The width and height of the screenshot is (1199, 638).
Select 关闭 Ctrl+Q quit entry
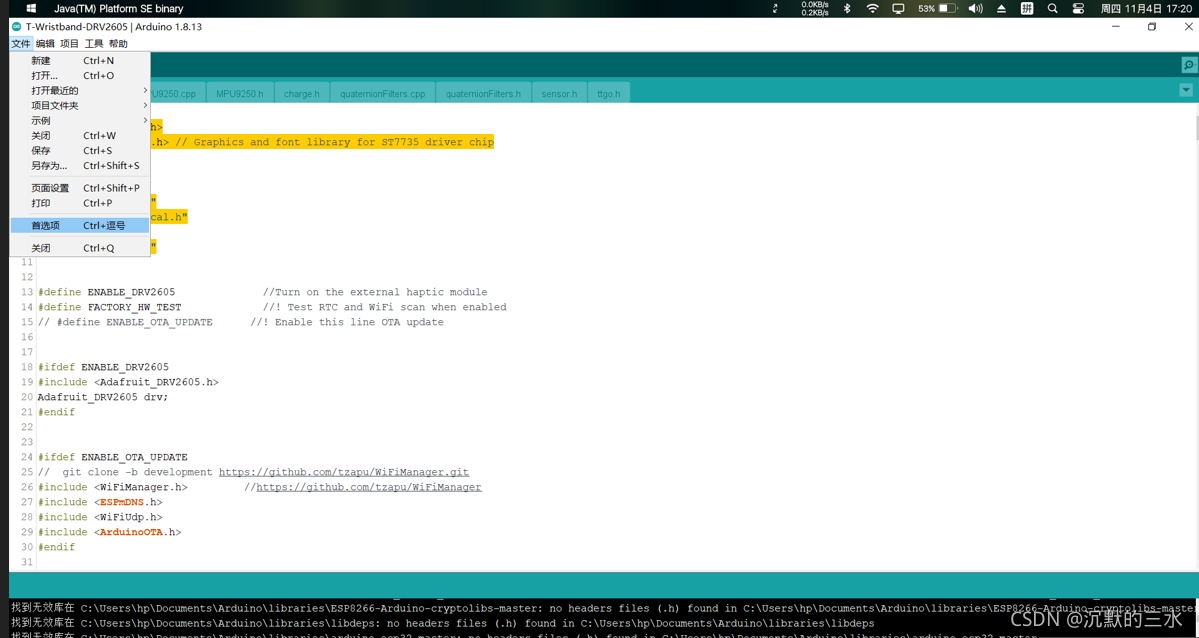pyautogui.click(x=80, y=248)
